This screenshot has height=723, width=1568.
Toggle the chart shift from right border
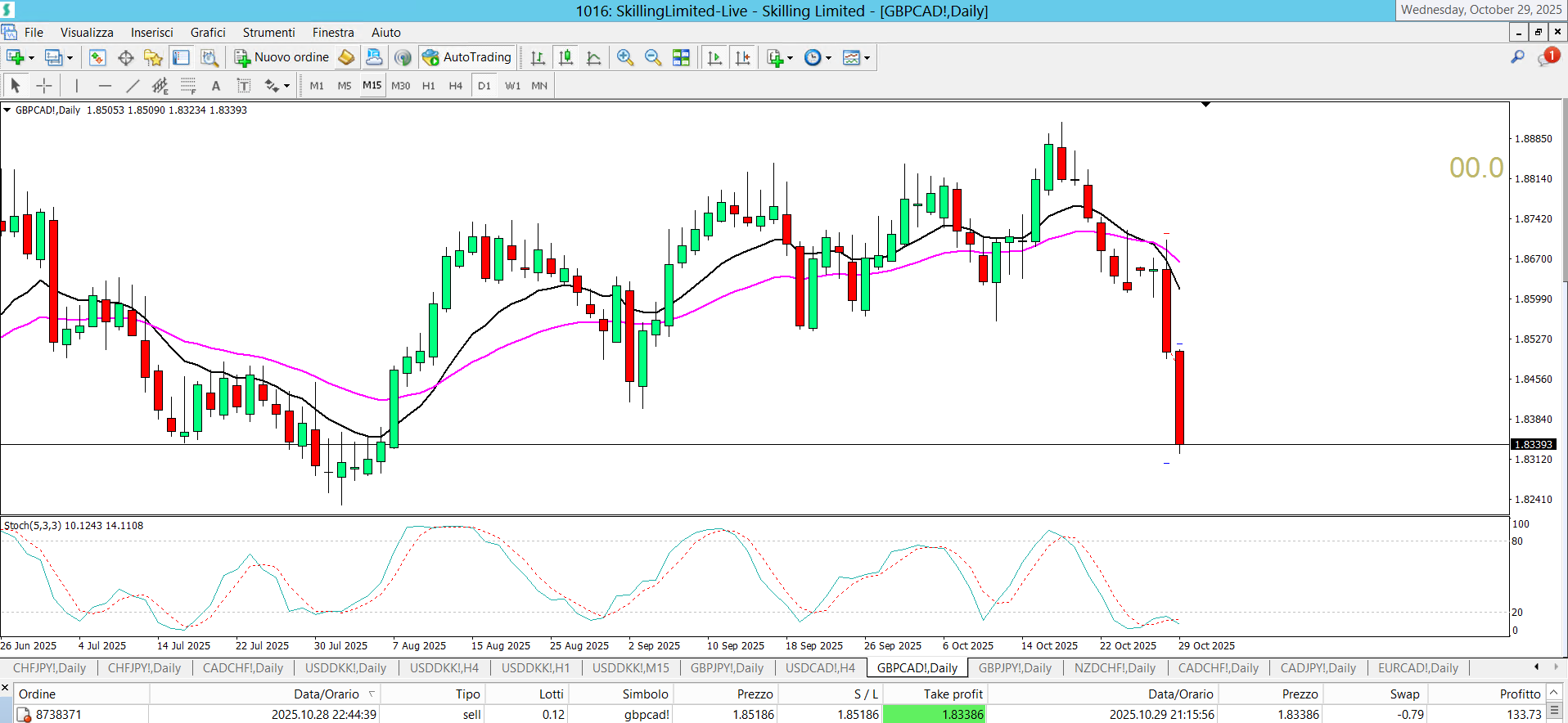[743, 57]
